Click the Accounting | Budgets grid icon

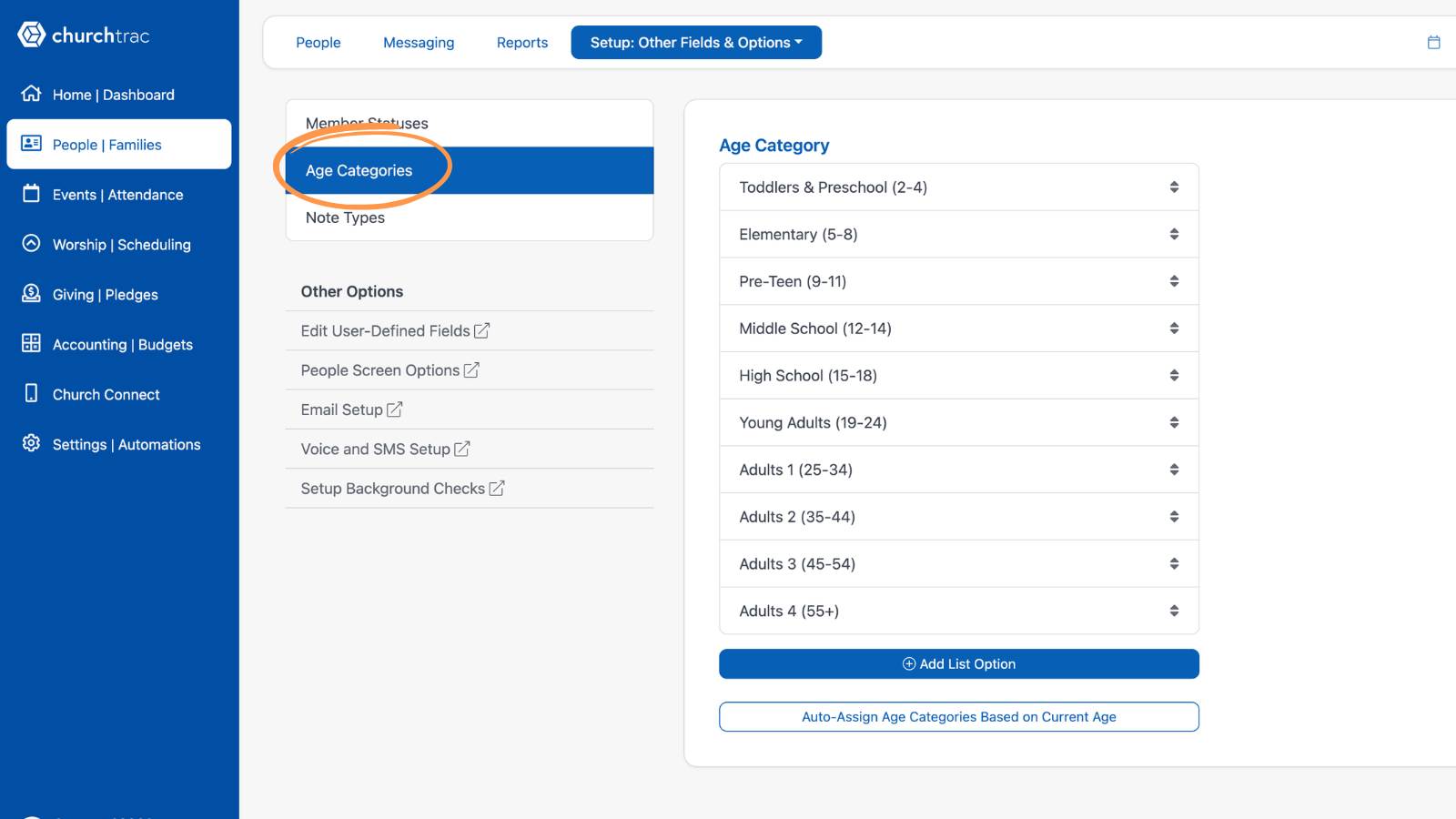point(32,344)
